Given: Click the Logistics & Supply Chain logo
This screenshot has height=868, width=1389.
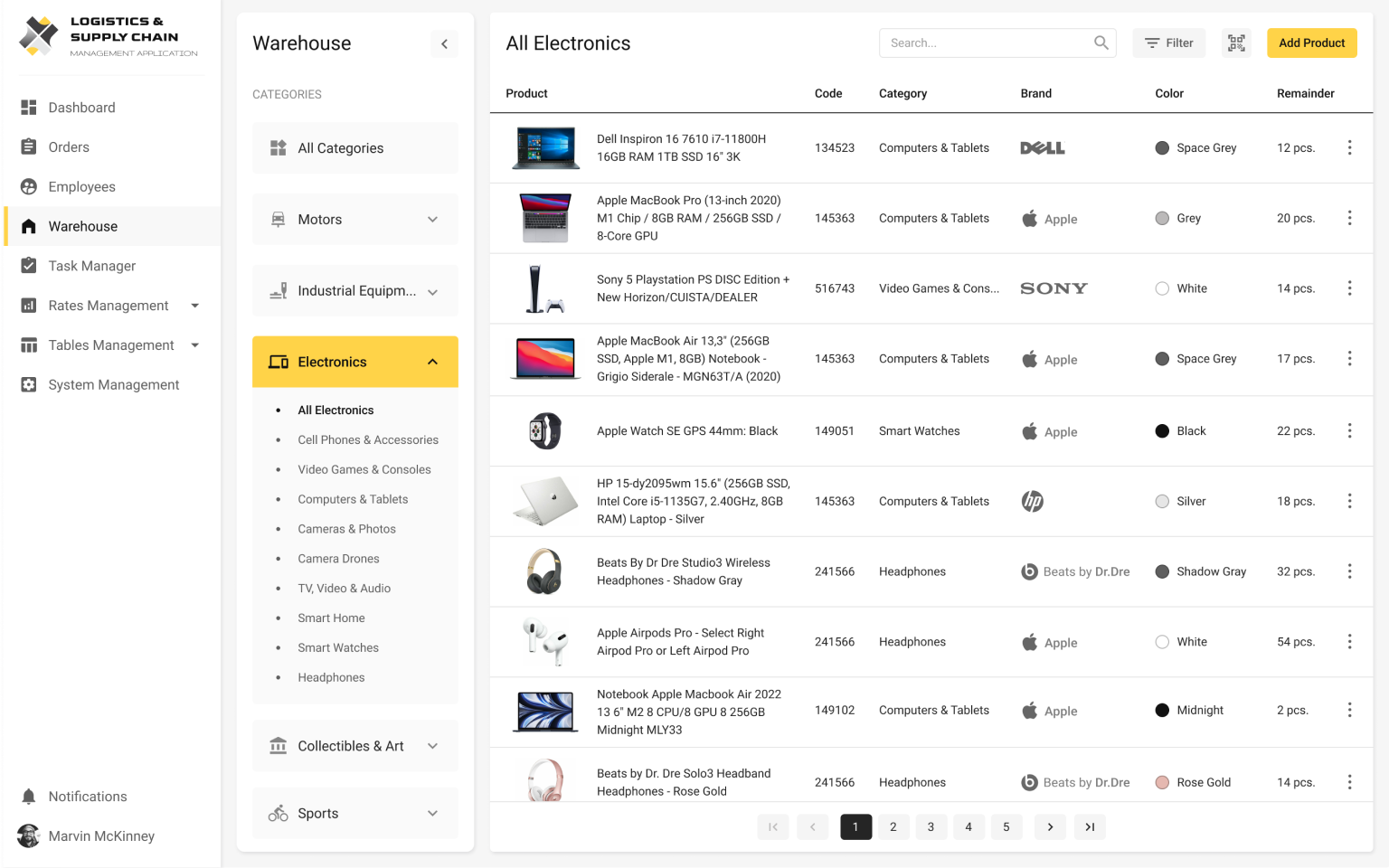Looking at the screenshot, I should coord(109,36).
